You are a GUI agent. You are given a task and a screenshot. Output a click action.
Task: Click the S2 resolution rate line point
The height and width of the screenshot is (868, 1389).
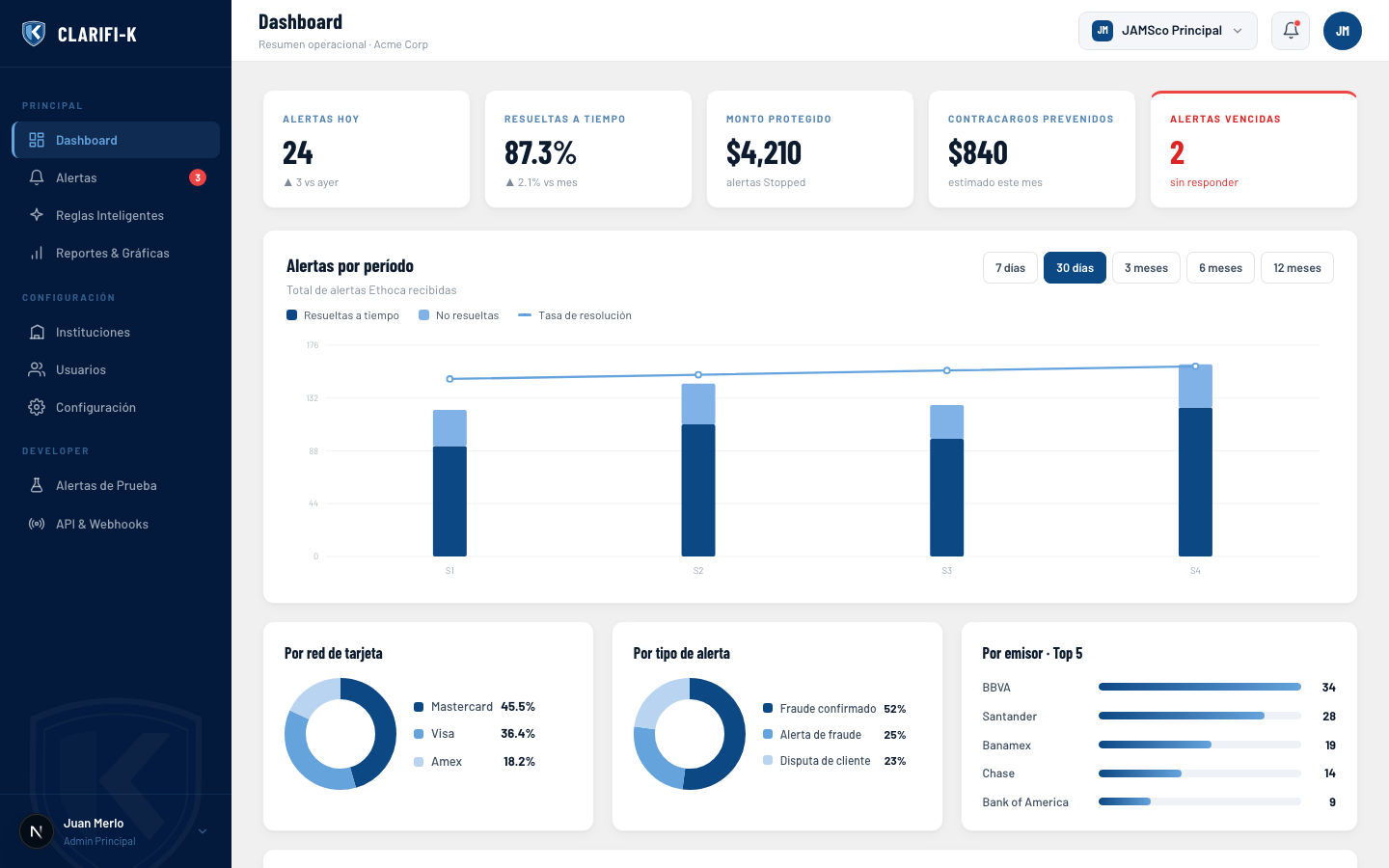698,375
